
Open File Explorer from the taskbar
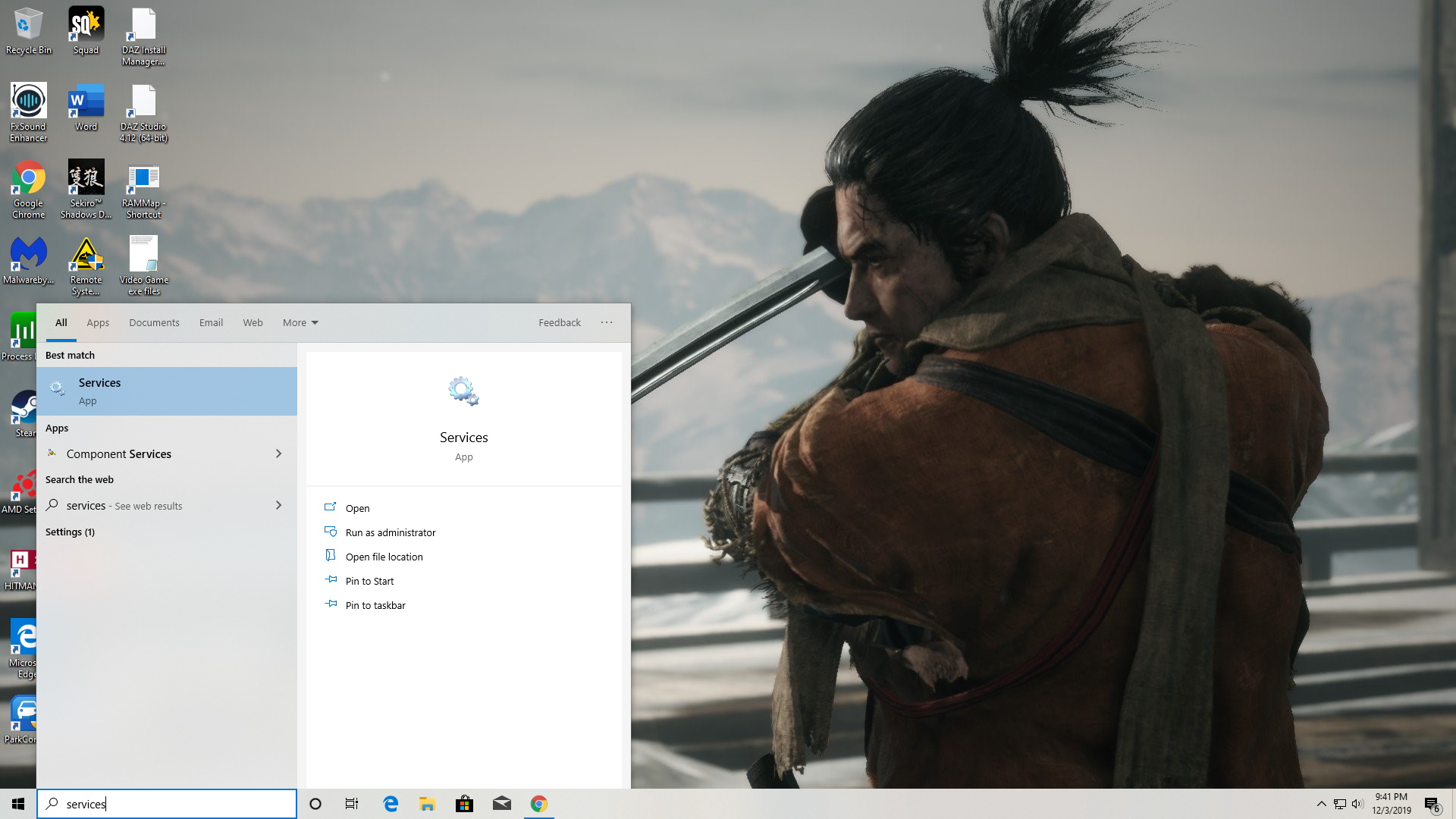coord(427,804)
